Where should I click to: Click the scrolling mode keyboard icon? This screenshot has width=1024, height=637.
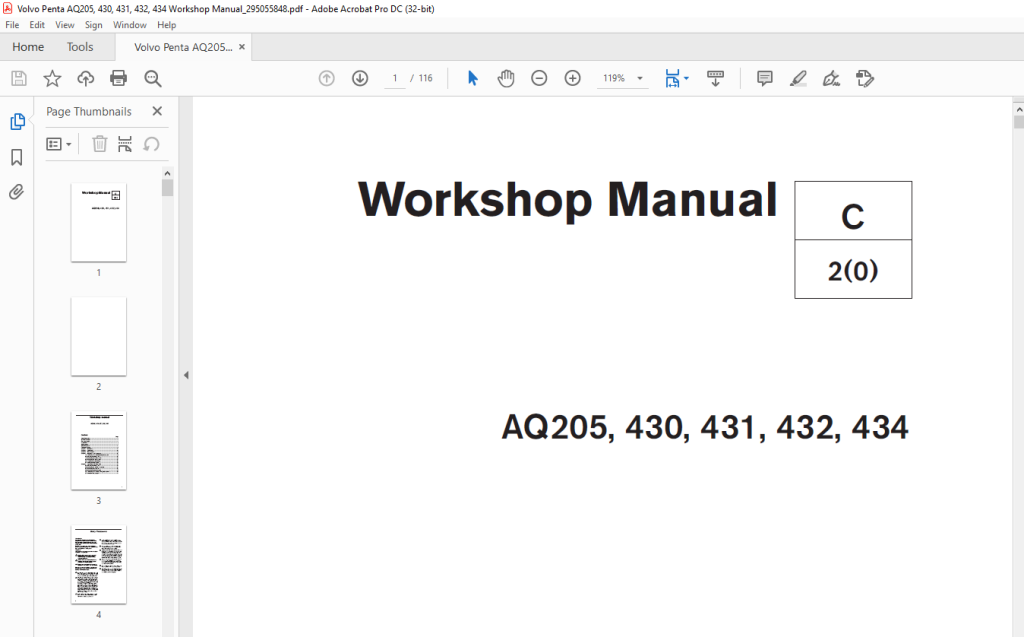[x=716, y=78]
